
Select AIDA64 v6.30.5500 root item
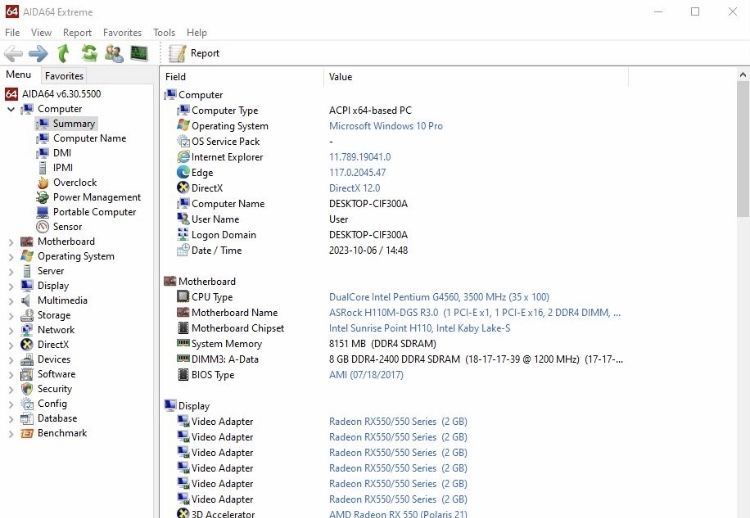click(61, 94)
